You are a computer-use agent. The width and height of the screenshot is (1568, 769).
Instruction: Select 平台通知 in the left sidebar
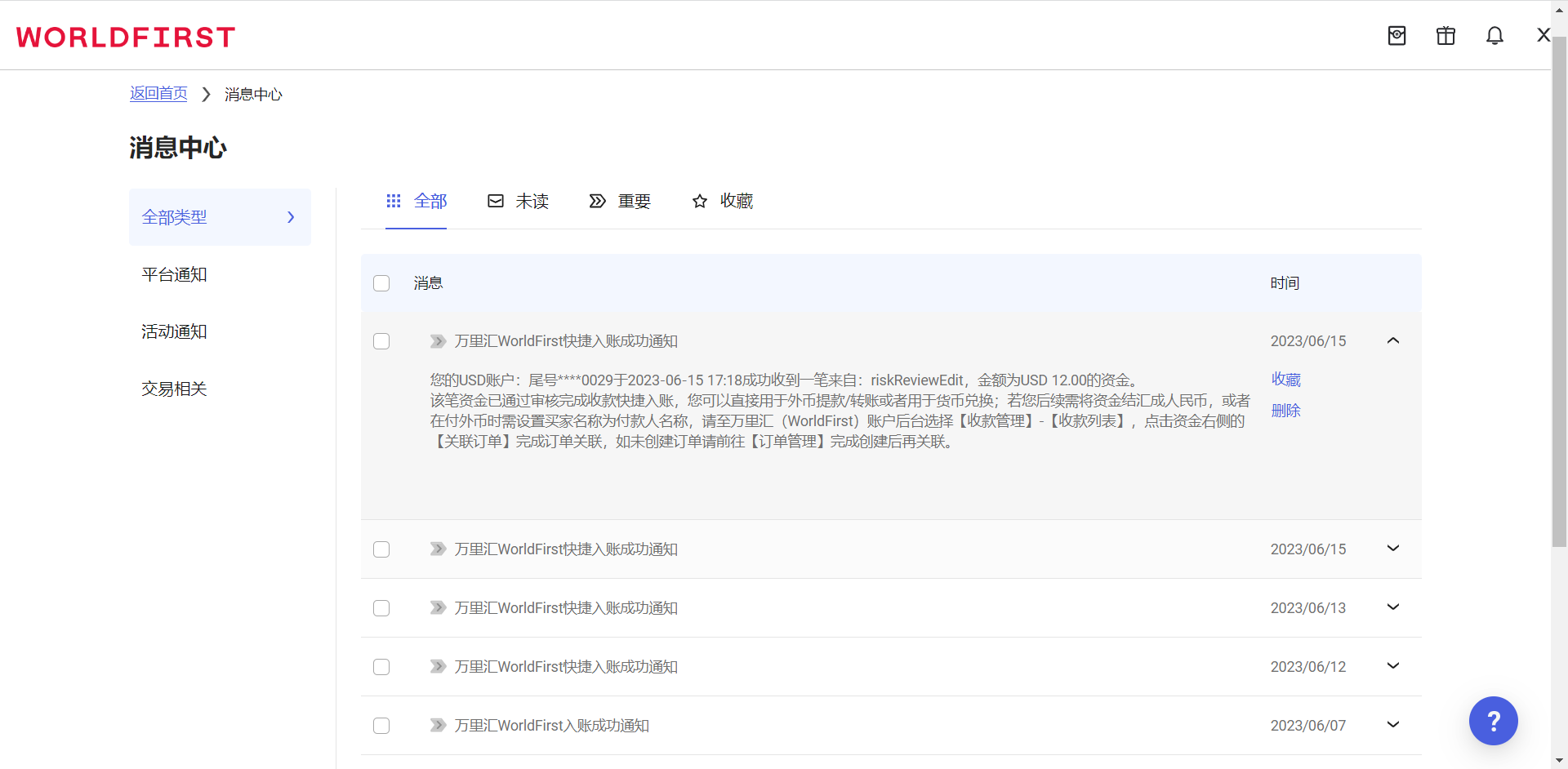click(x=174, y=275)
